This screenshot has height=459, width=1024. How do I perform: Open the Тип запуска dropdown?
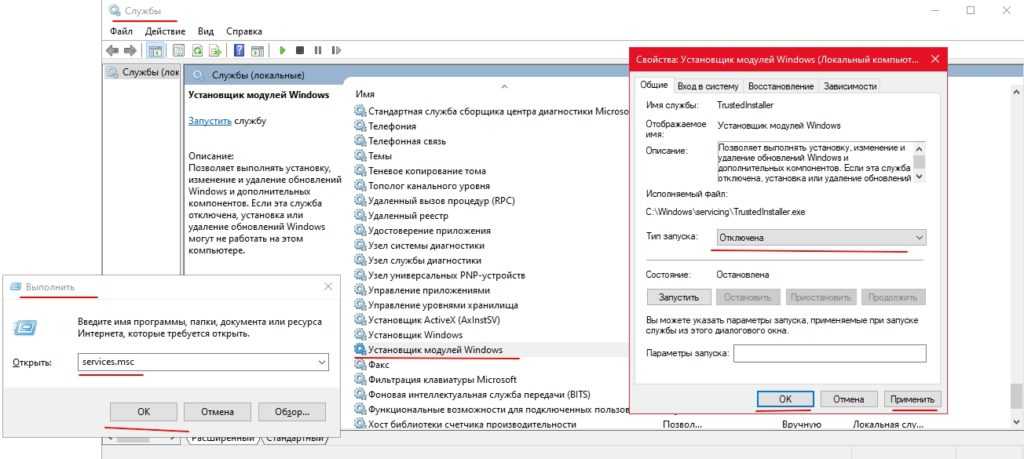(x=820, y=237)
